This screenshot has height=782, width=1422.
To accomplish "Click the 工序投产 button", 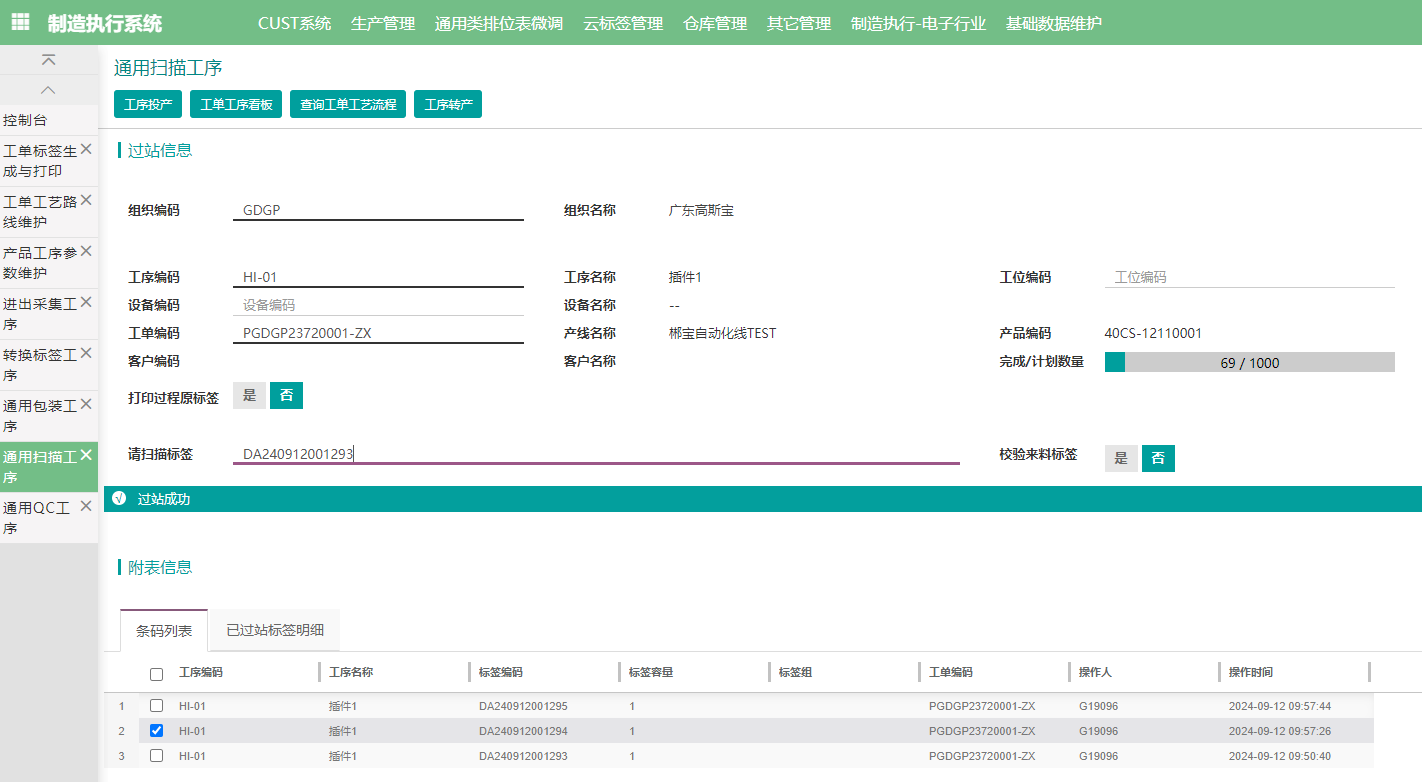I will pos(148,104).
